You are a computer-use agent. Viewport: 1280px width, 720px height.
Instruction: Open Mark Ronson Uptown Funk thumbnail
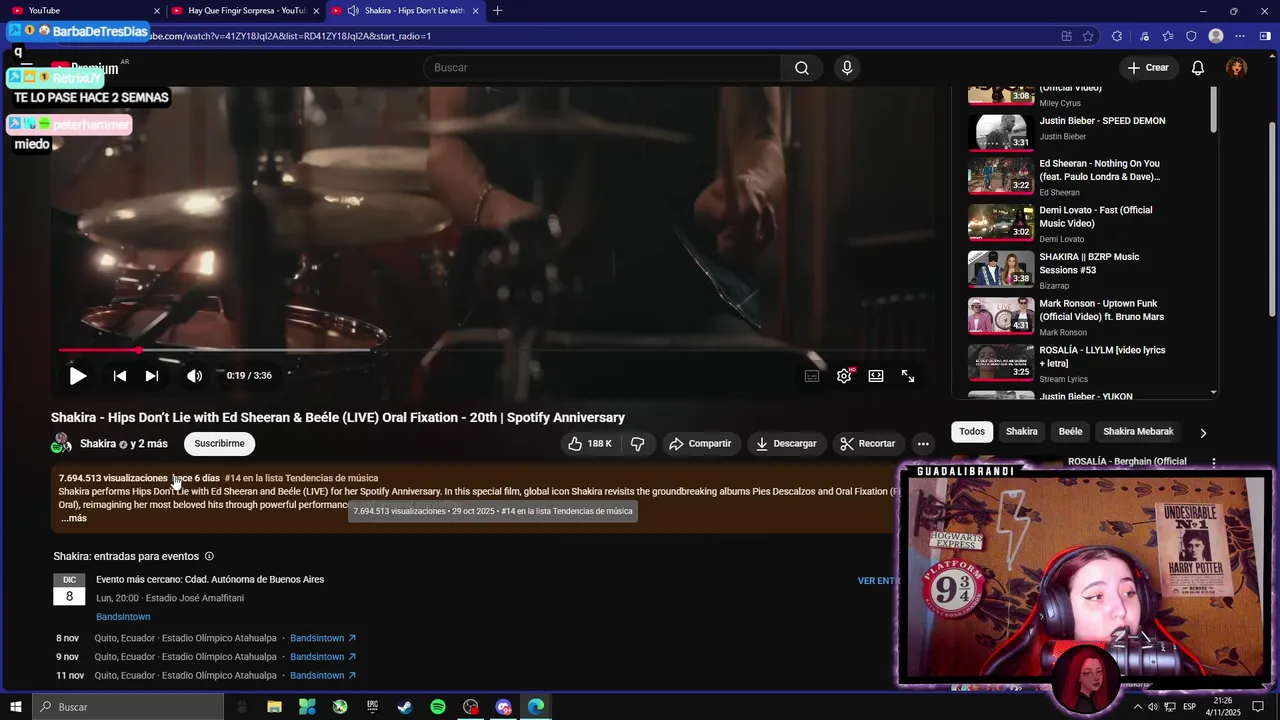[1001, 315]
